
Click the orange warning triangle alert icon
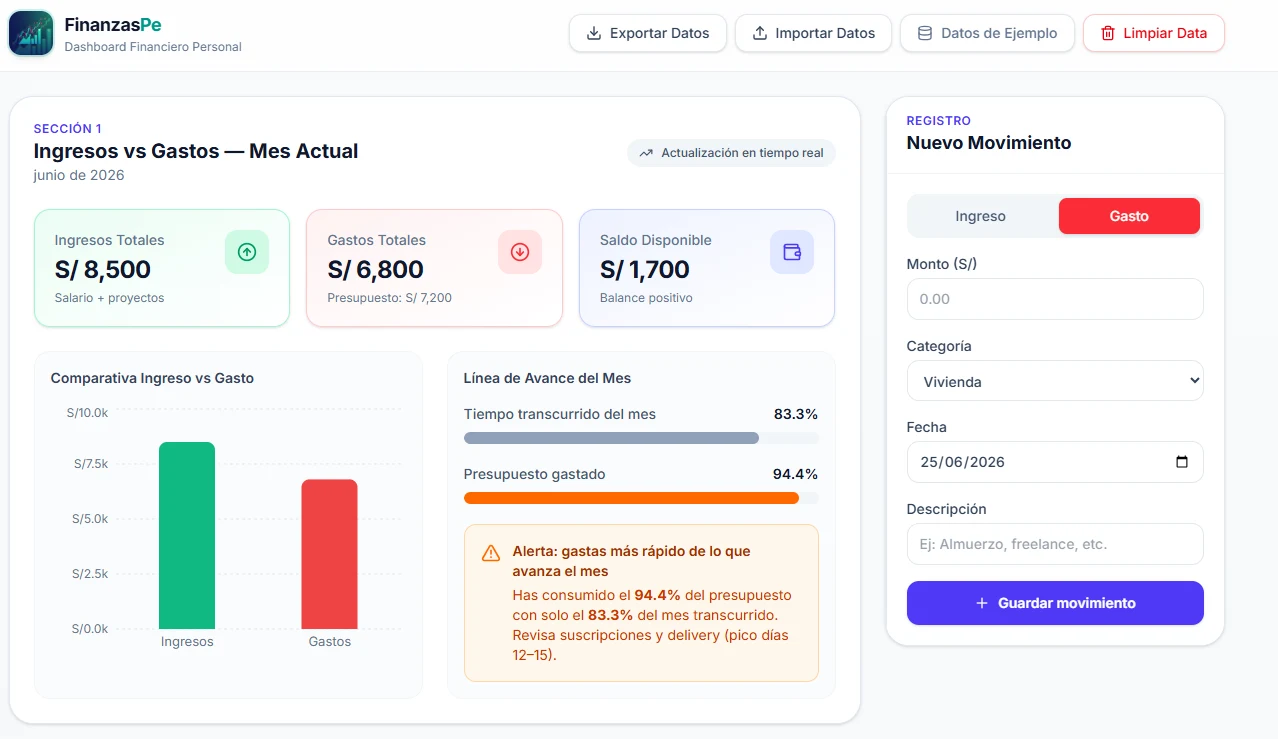tap(491, 553)
